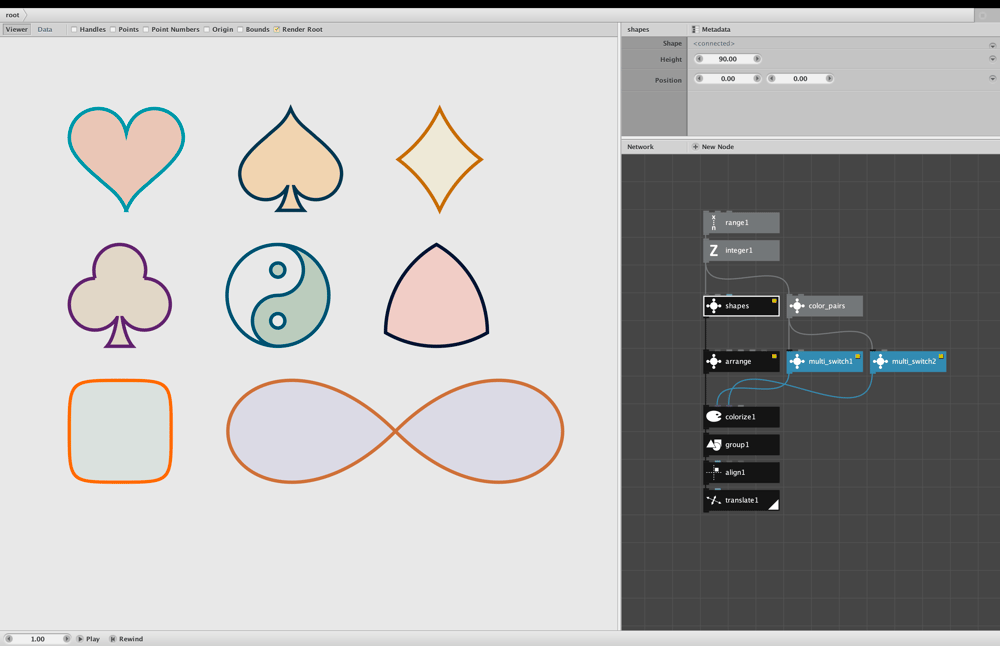Click the shapes panel title
The height and width of the screenshot is (646, 1000).
pos(638,29)
